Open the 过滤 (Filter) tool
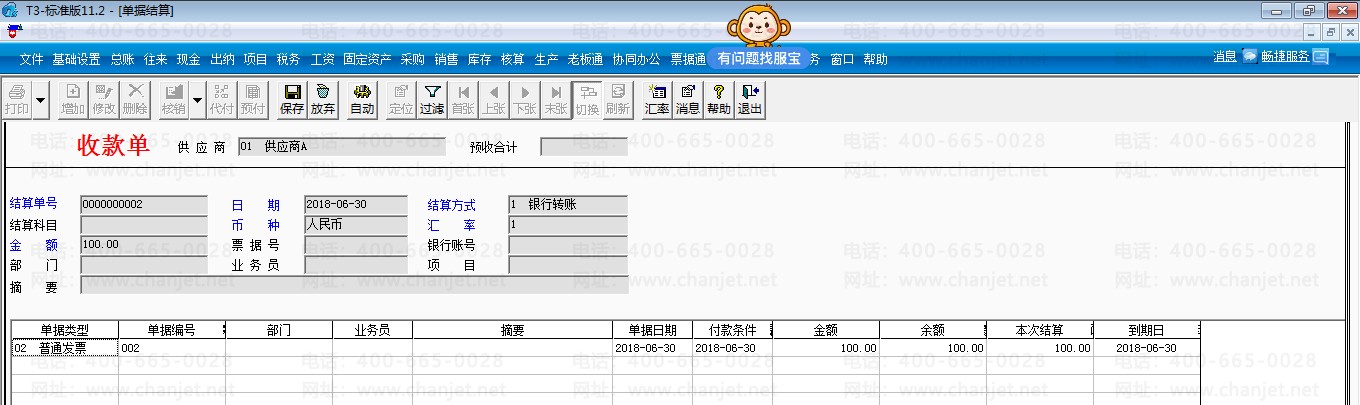Viewport: 1360px width, 405px height. coord(432,99)
